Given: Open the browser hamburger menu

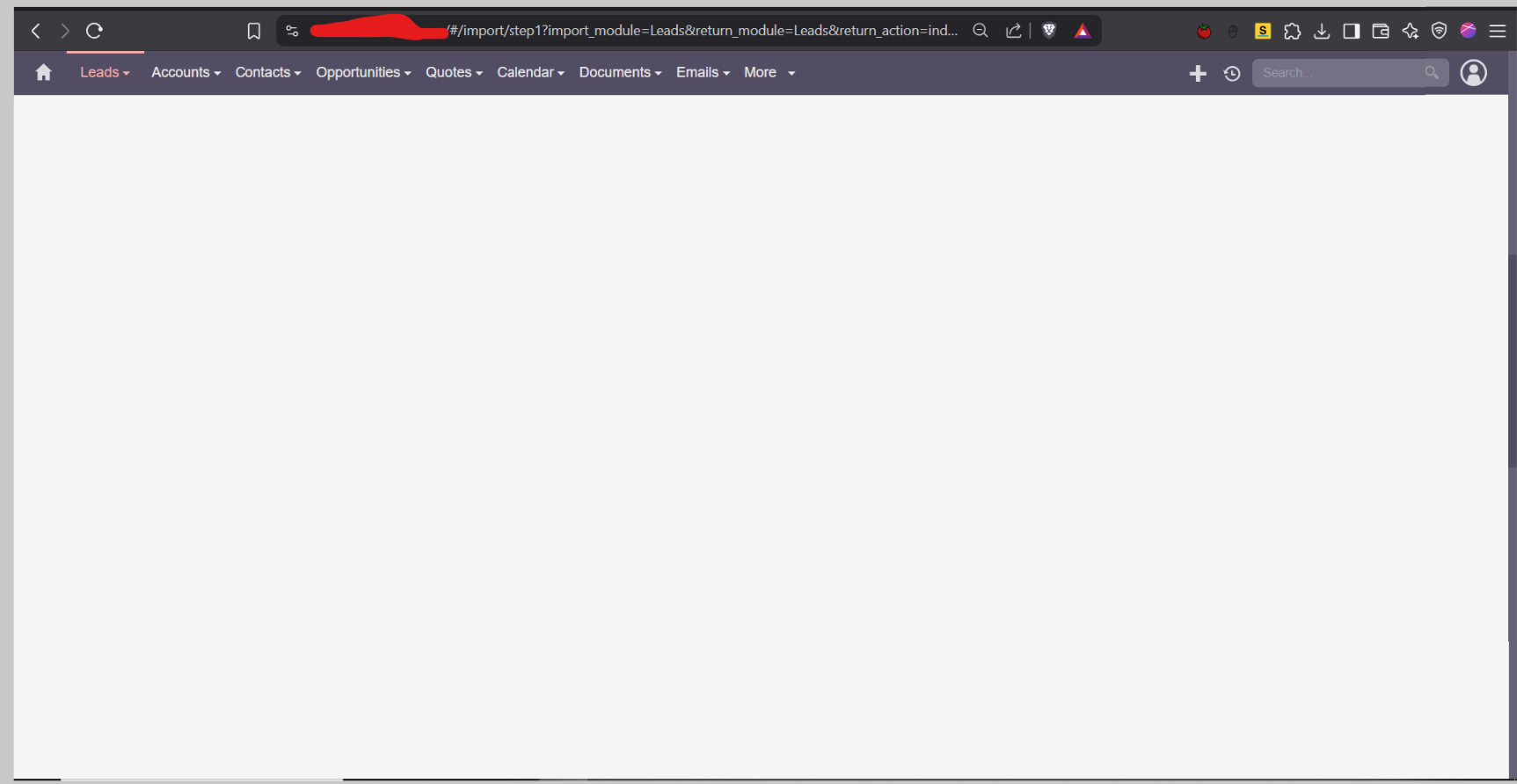Looking at the screenshot, I should [x=1498, y=31].
